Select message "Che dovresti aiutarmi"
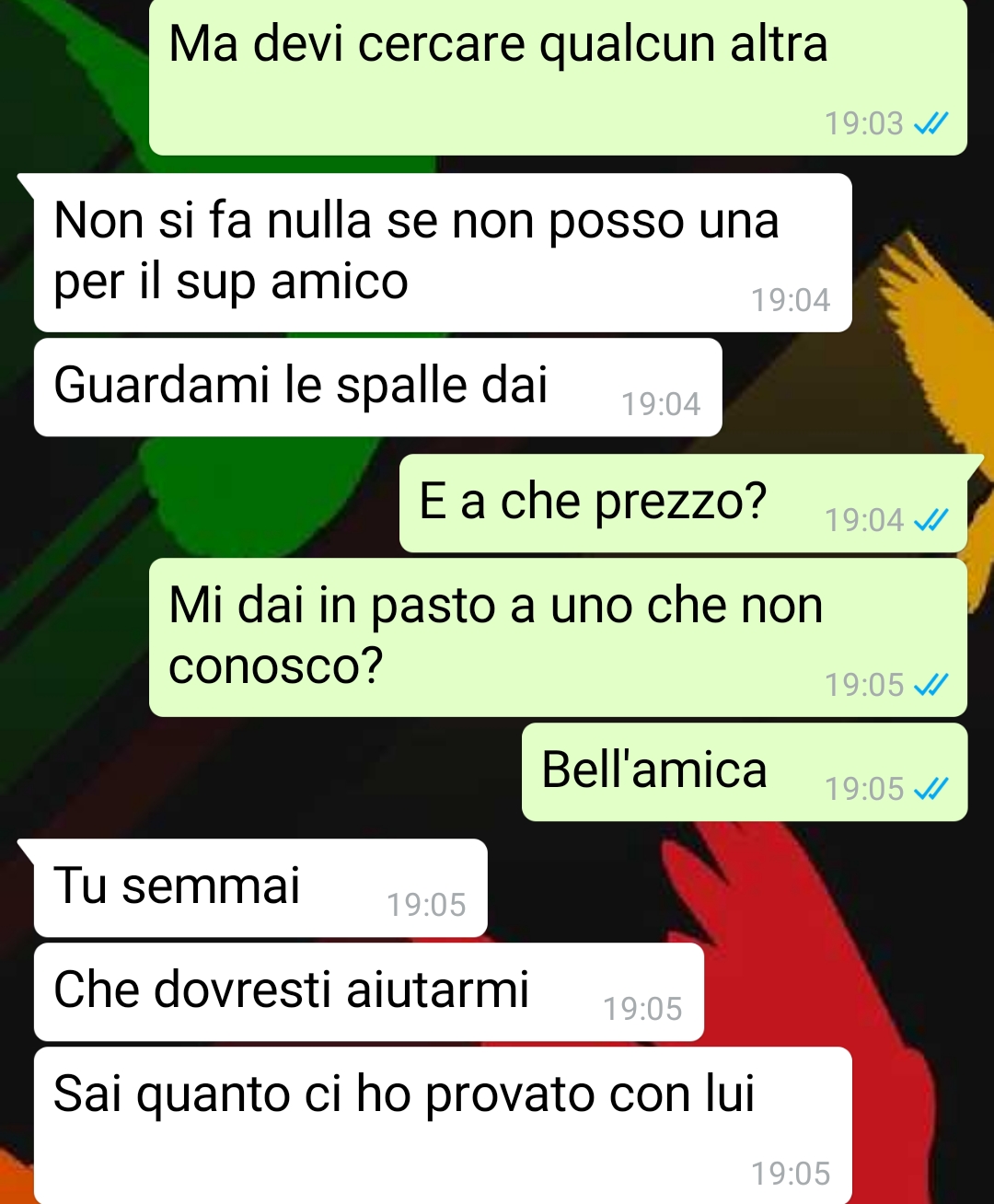The image size is (994, 1204). coord(369,992)
